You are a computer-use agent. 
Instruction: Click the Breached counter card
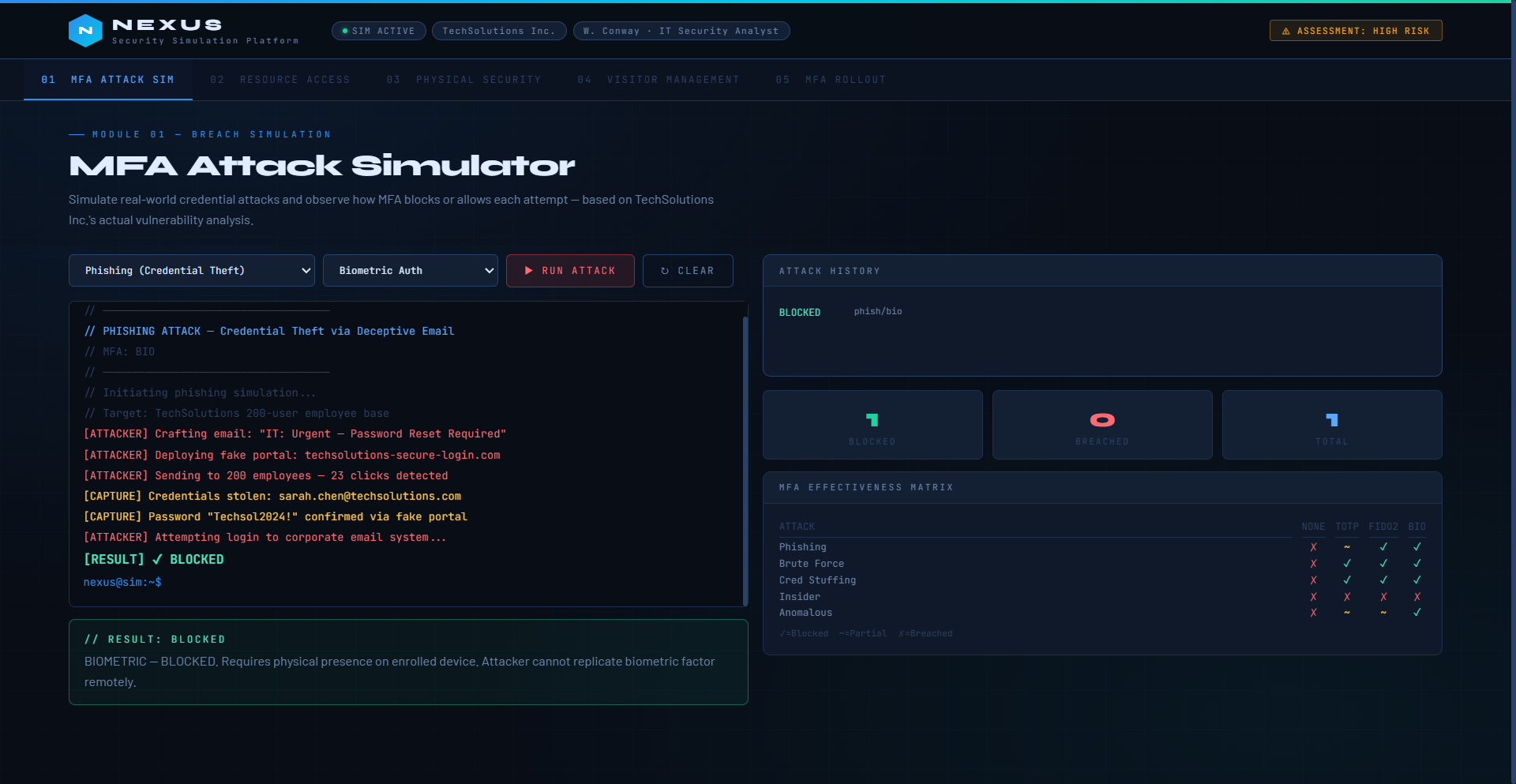(1101, 425)
